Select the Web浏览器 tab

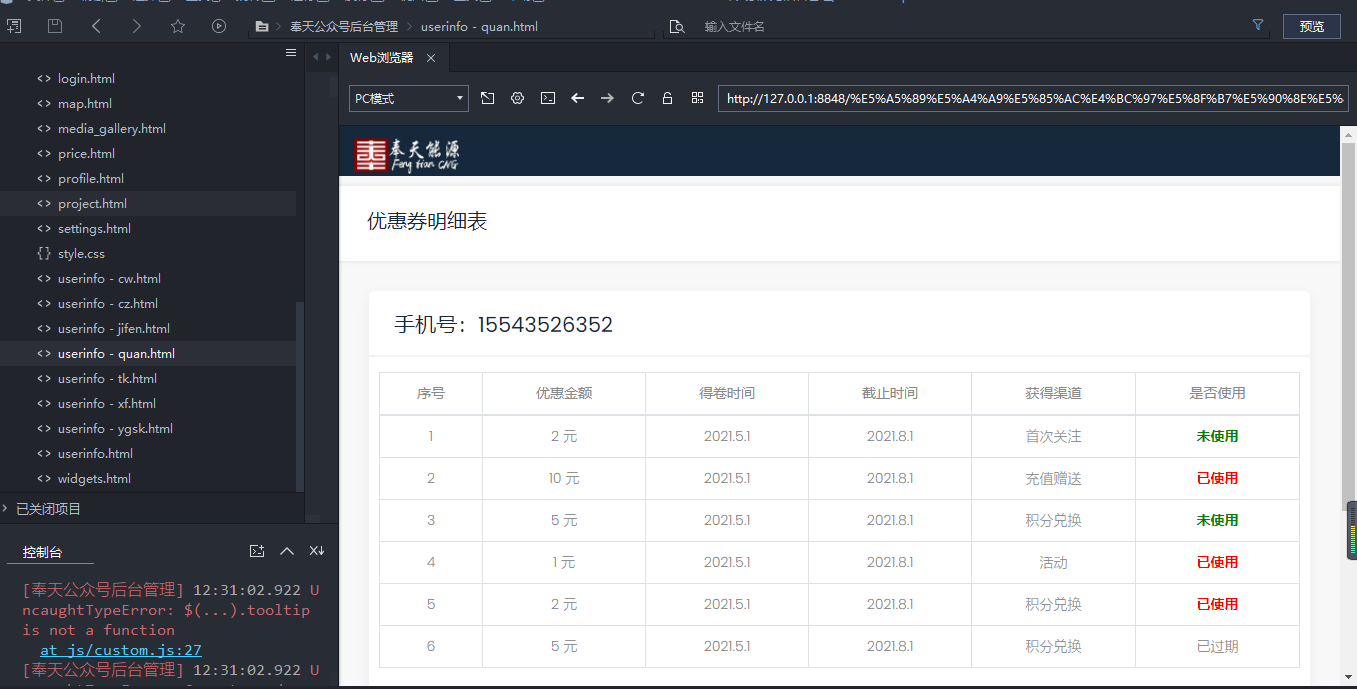[x=381, y=58]
